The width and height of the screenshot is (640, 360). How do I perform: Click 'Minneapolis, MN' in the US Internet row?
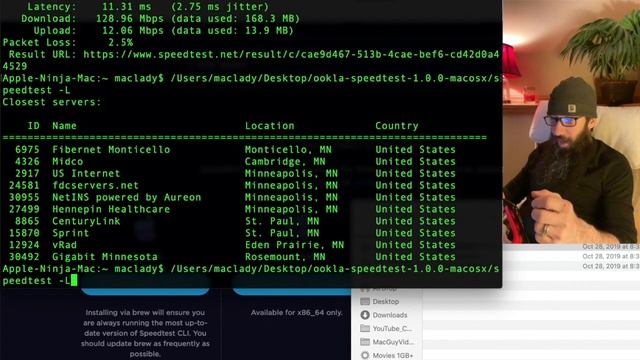click(291, 173)
